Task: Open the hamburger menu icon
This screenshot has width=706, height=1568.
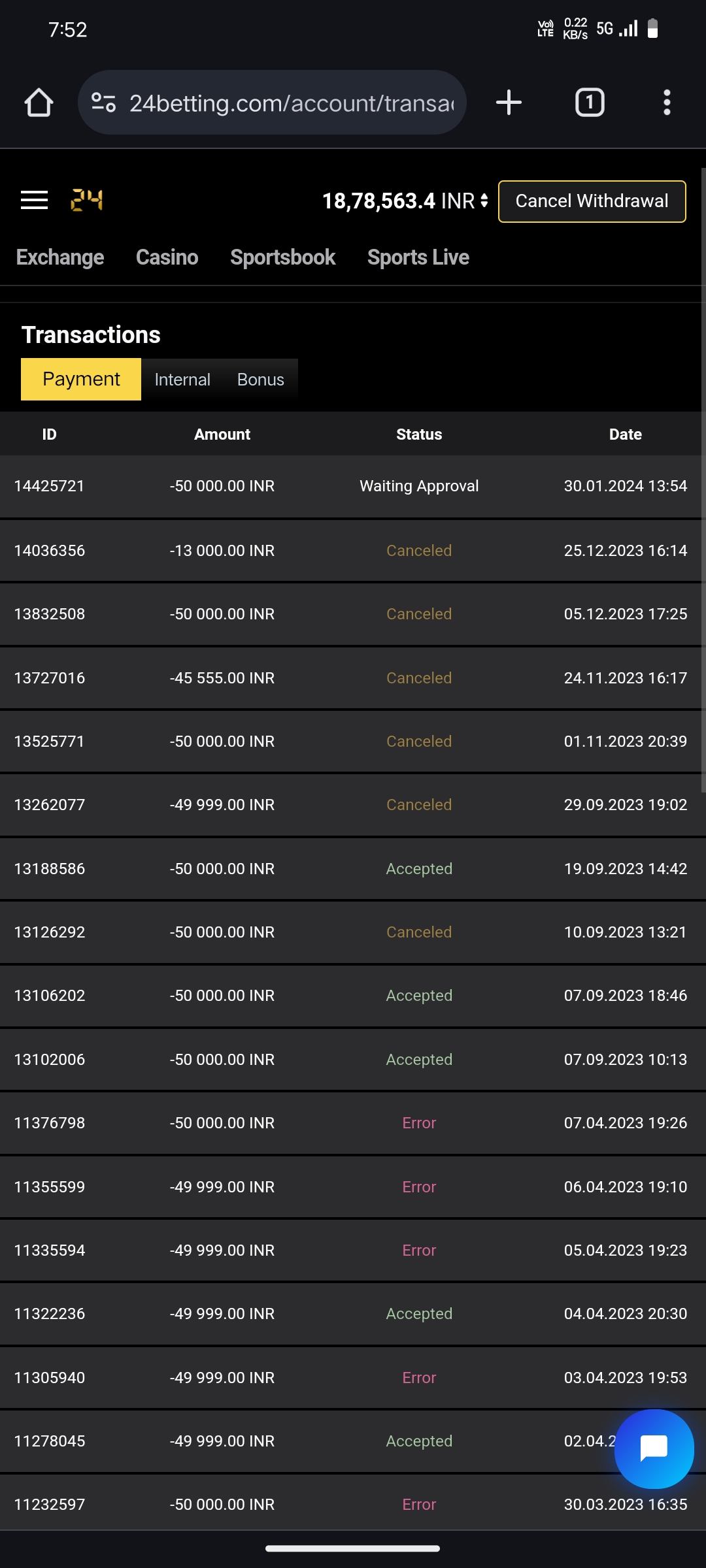Action: [34, 200]
